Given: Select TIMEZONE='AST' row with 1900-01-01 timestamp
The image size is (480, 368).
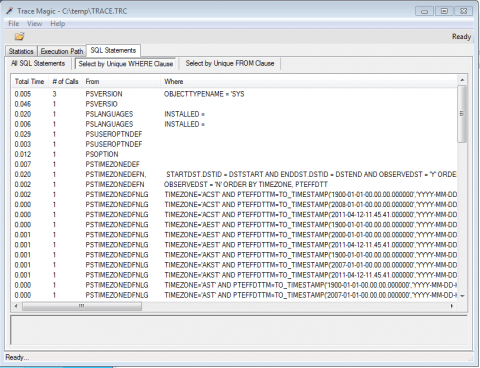Looking at the screenshot, I should [x=235, y=285].
